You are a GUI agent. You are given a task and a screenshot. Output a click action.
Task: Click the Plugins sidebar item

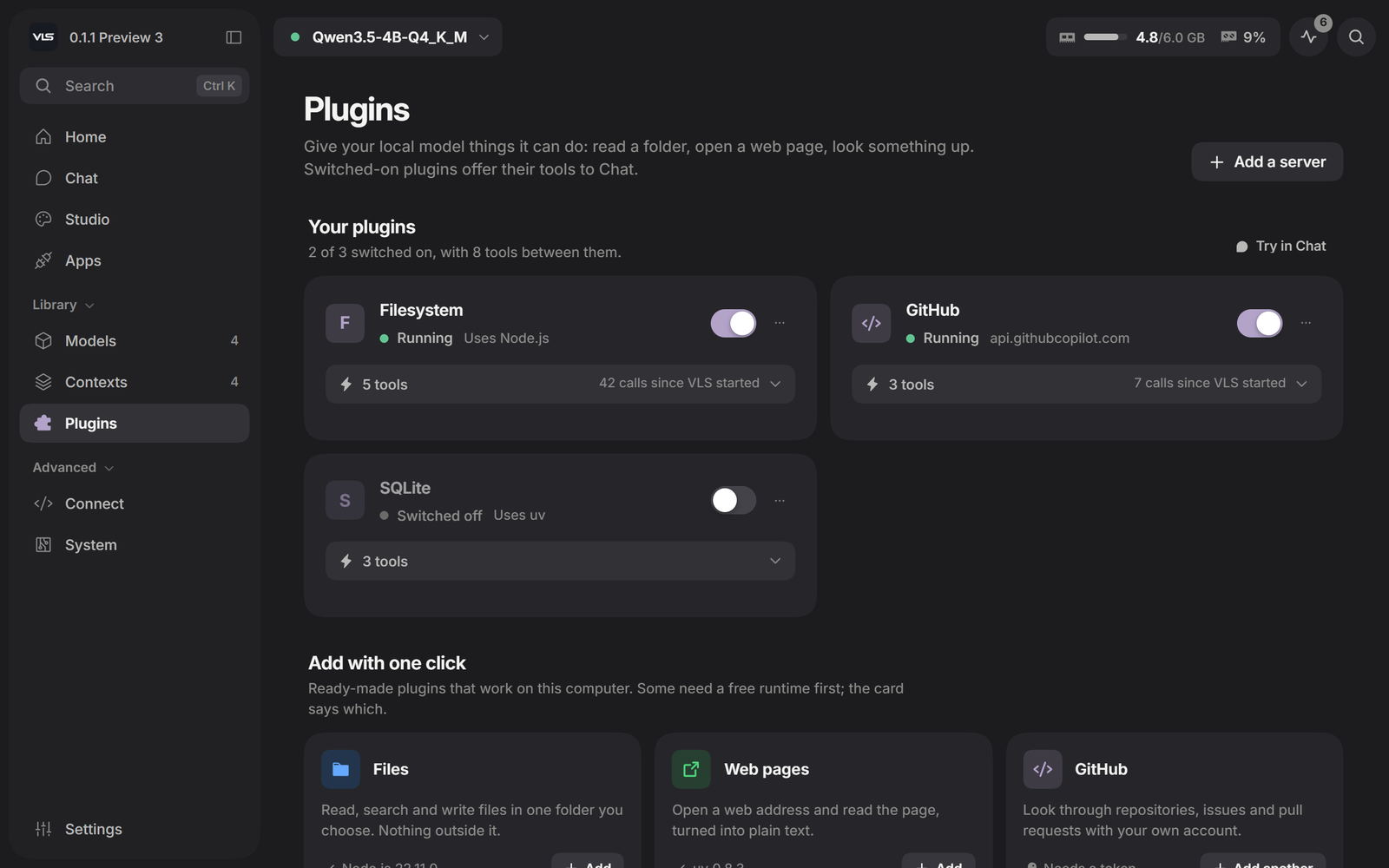(135, 424)
